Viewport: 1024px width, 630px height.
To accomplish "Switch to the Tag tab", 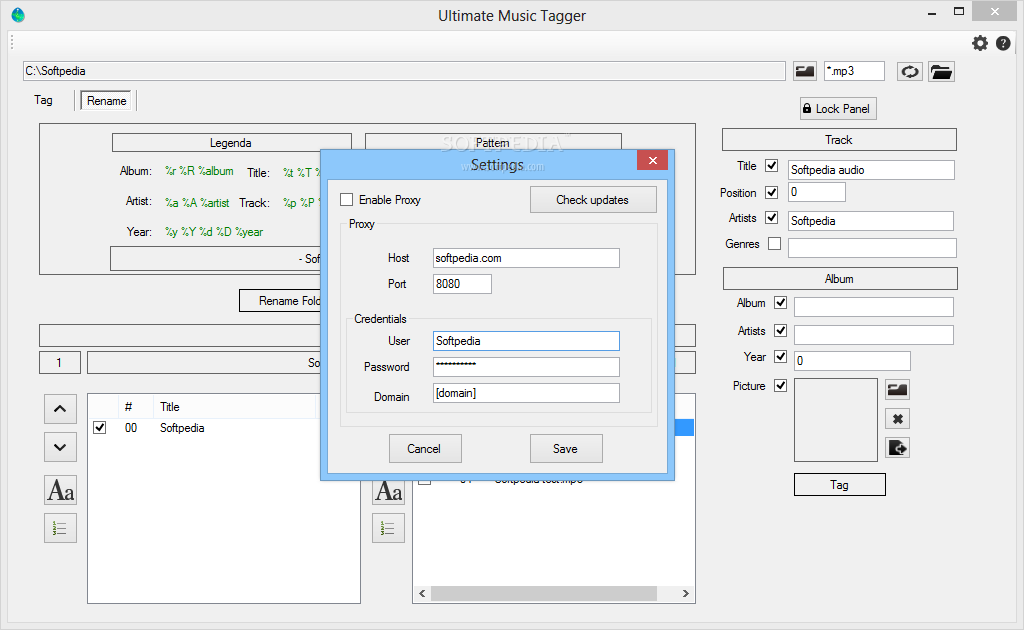I will click(43, 100).
